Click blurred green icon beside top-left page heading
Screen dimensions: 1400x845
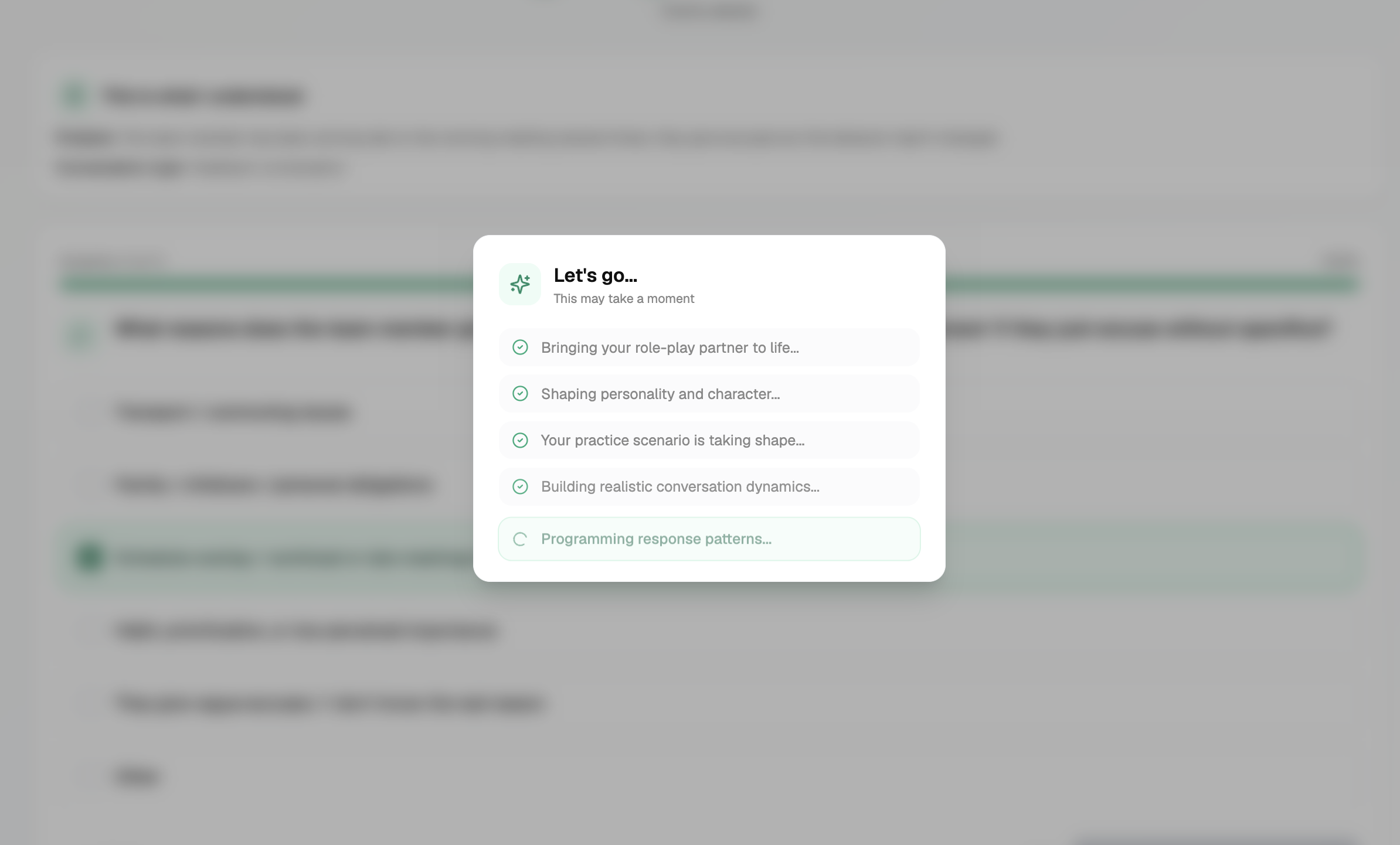coord(75,96)
